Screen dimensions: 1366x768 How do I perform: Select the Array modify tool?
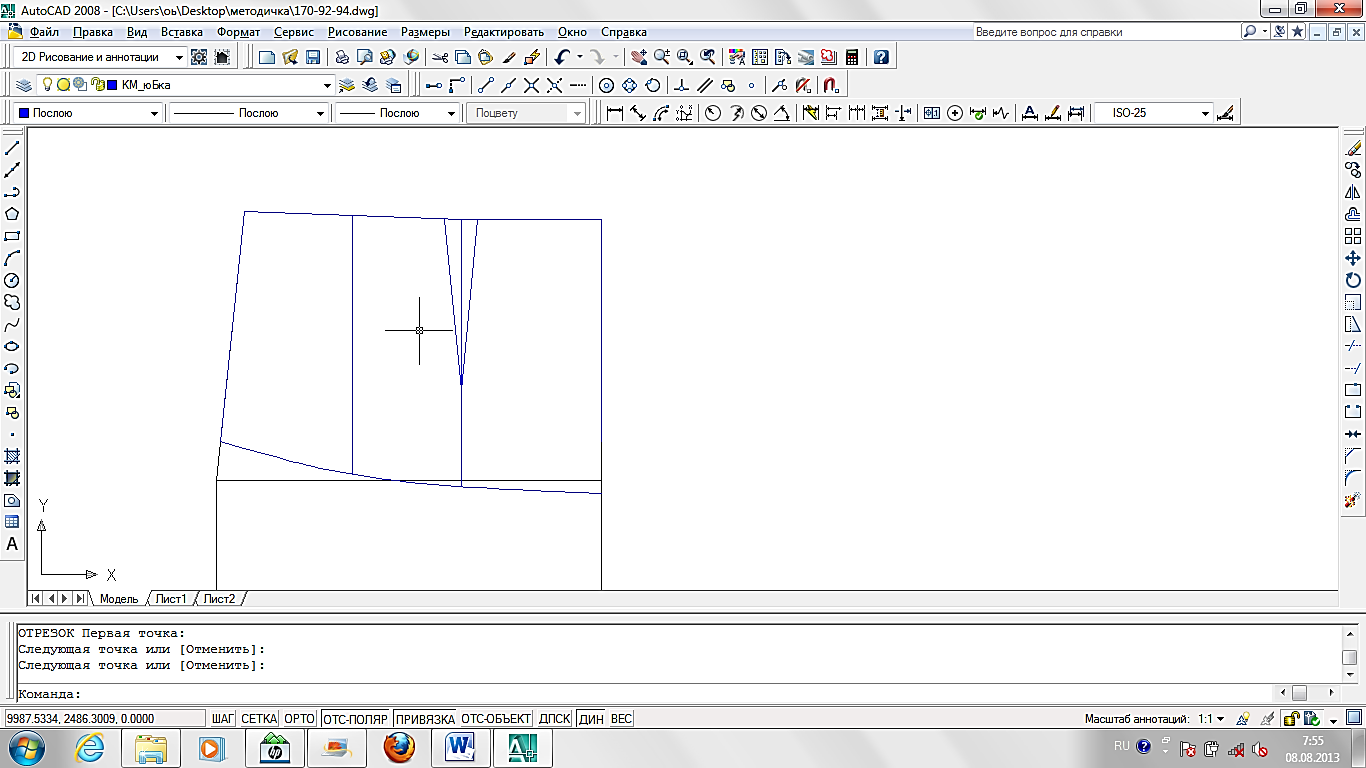(1353, 236)
